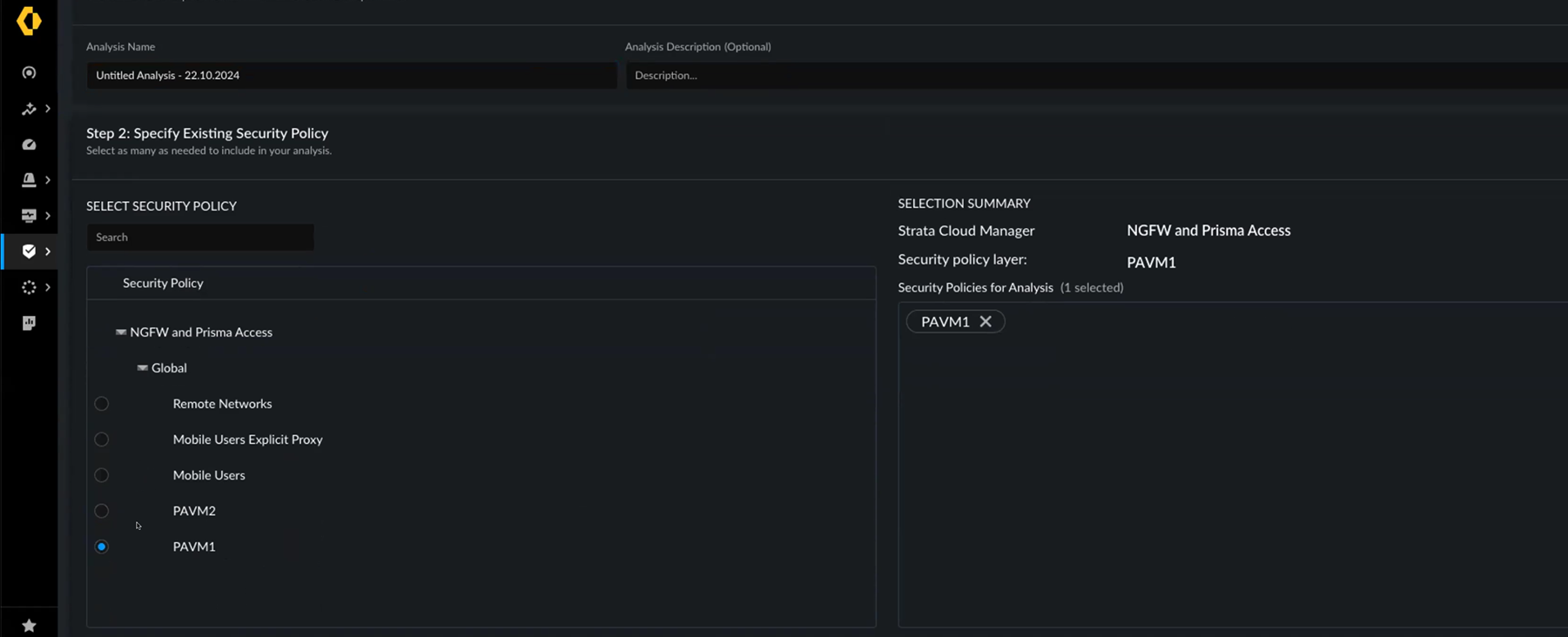The width and height of the screenshot is (1568, 637).
Task: Open the circular target icon in sidebar
Action: tap(29, 73)
